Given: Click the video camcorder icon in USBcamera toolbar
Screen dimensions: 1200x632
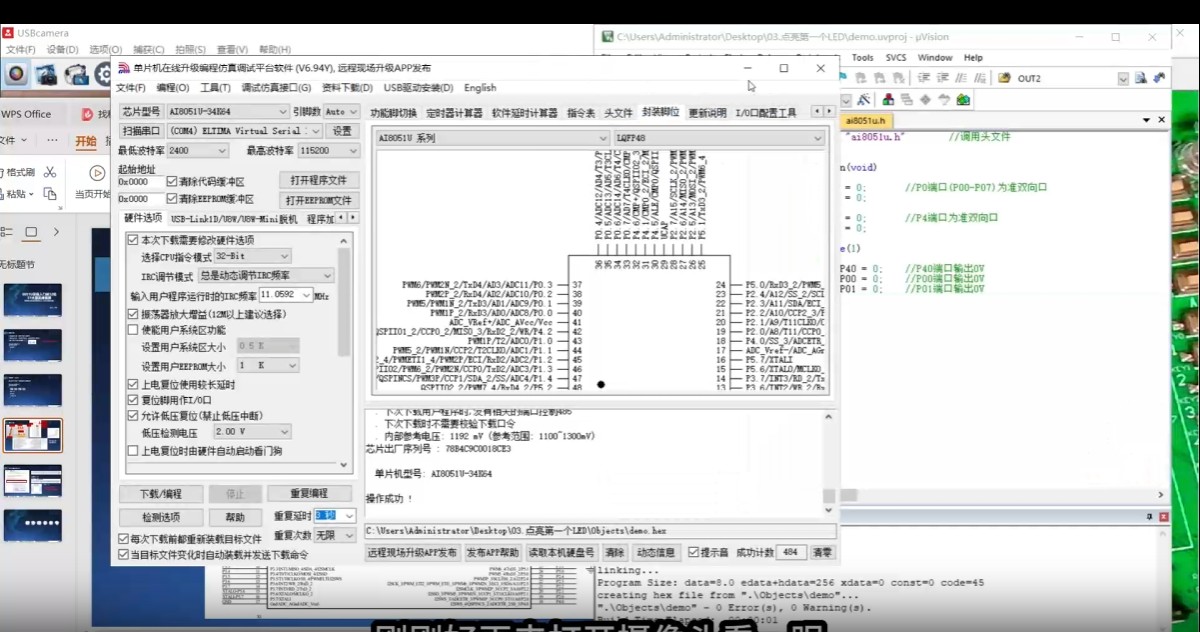Looking at the screenshot, I should click(76, 74).
